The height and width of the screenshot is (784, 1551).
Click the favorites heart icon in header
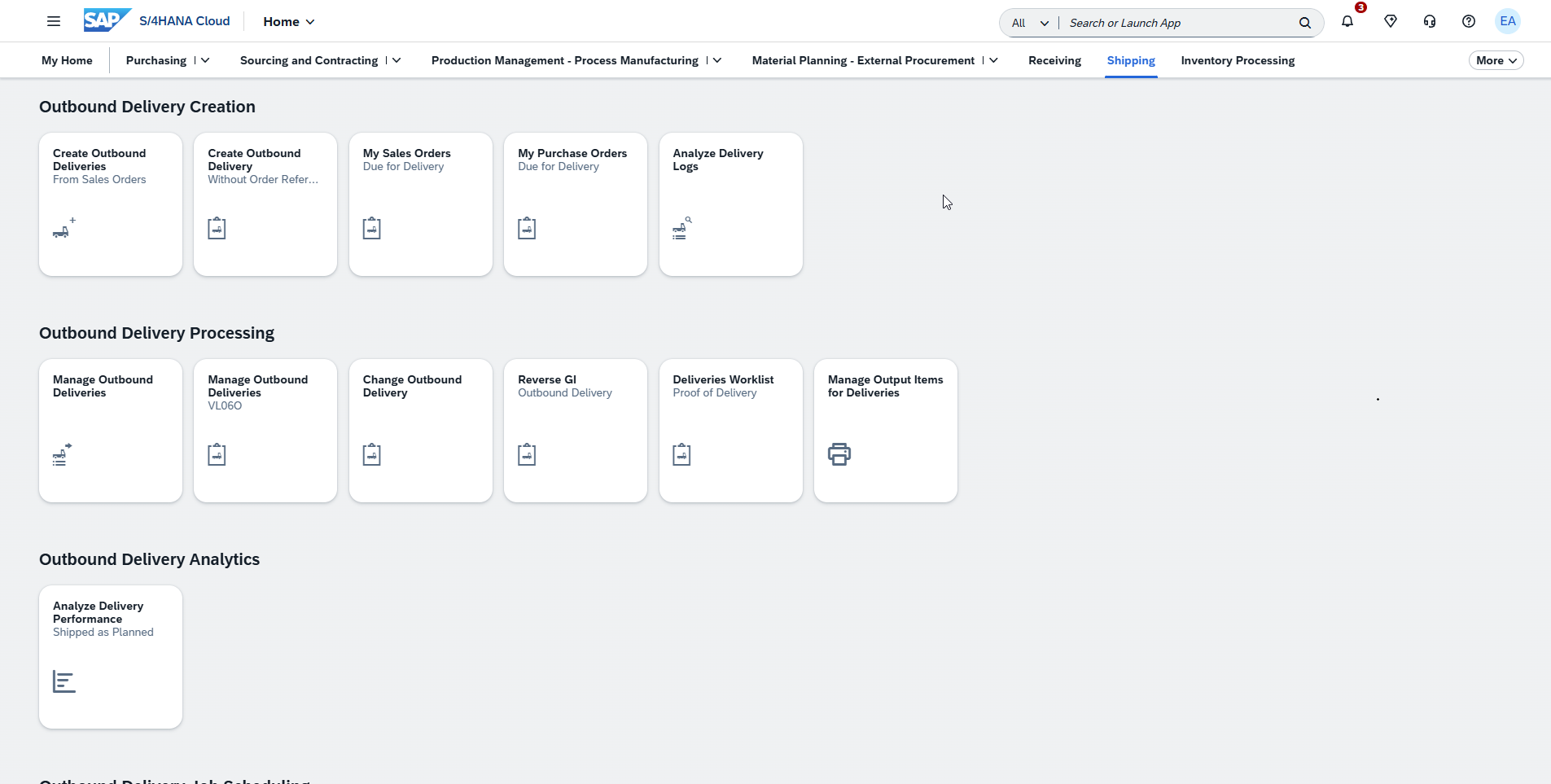[x=1391, y=22]
